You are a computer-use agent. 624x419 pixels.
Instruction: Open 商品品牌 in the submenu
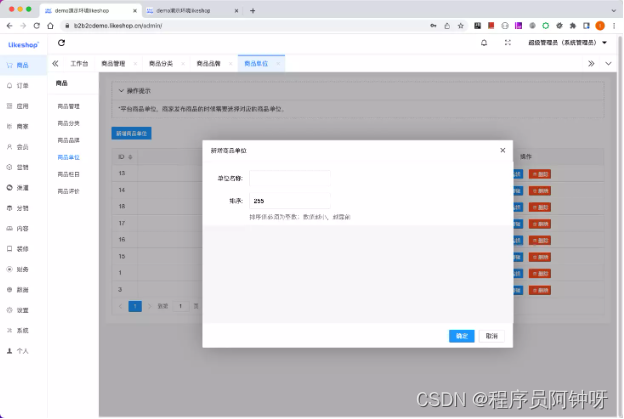(x=68, y=140)
